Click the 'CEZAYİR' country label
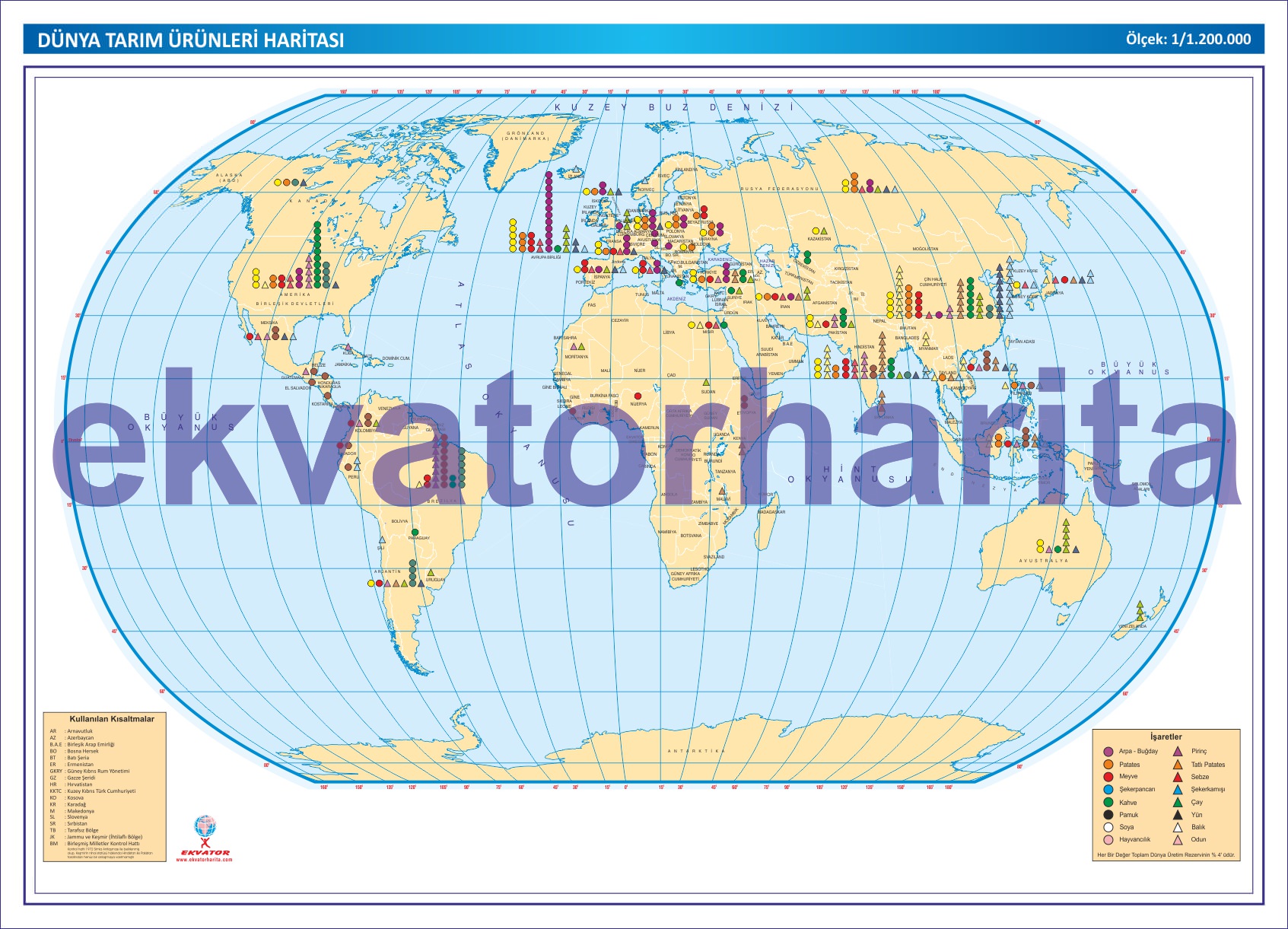The width and height of the screenshot is (1288, 929). point(620,320)
